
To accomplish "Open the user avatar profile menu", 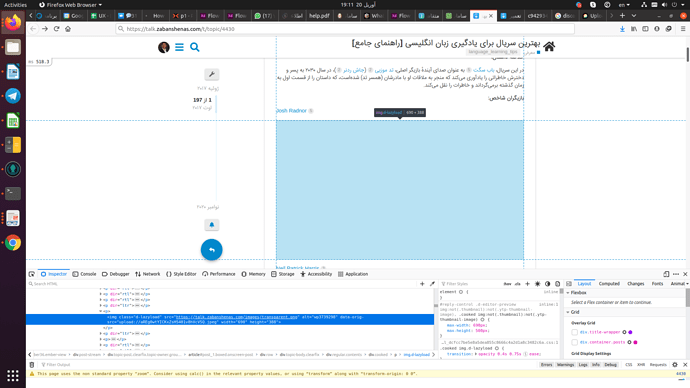I will (164, 47).
